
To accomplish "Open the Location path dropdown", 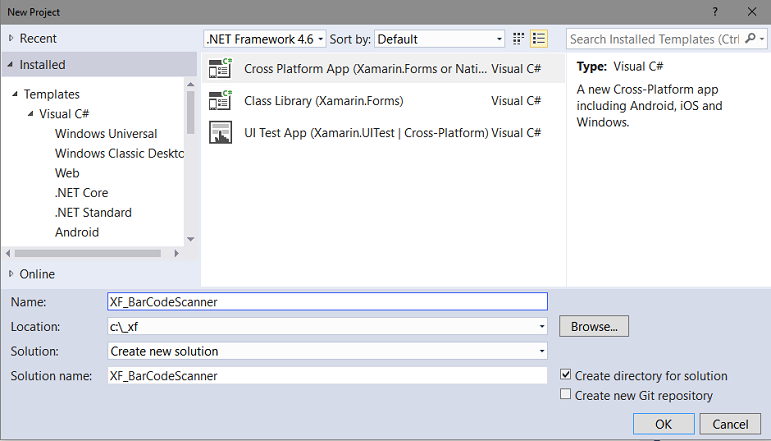I will tap(542, 326).
